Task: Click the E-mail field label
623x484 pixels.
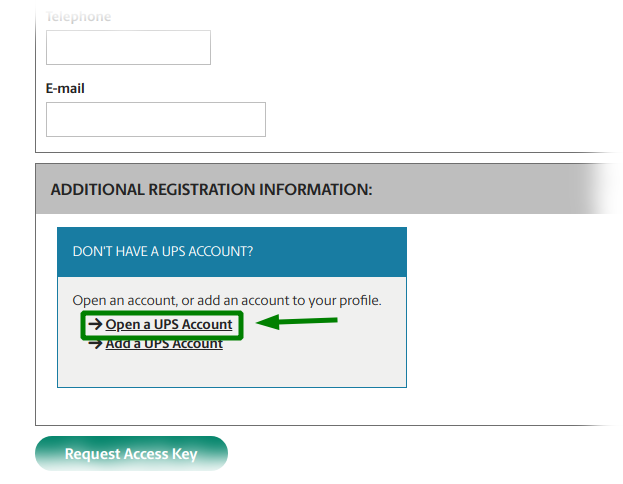Action: click(x=65, y=88)
